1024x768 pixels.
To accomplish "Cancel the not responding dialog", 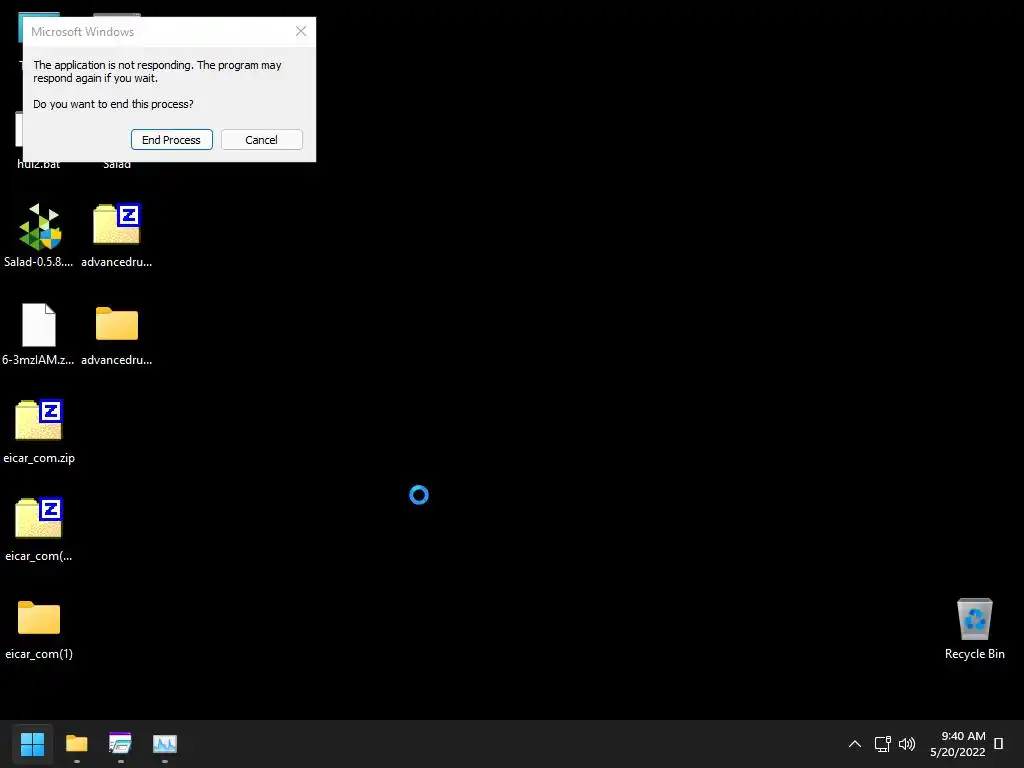I will [x=261, y=140].
